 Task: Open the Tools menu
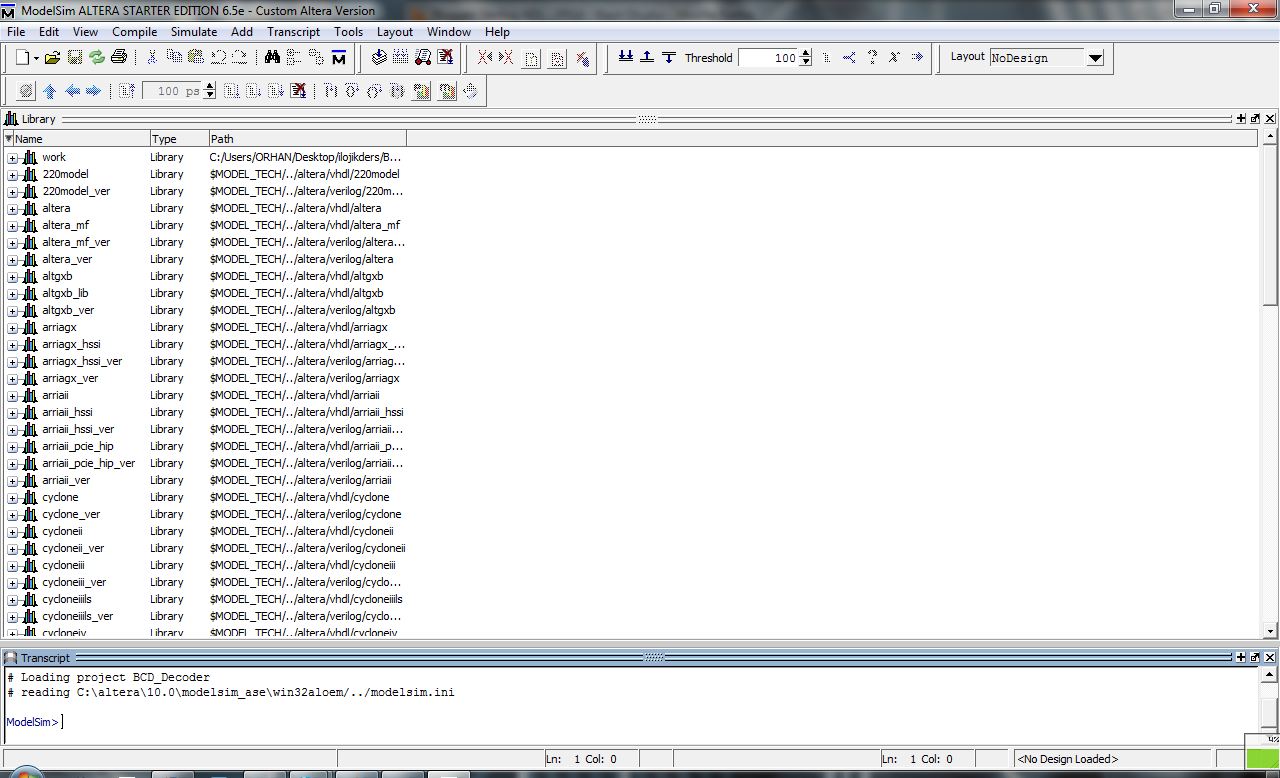pyautogui.click(x=348, y=32)
